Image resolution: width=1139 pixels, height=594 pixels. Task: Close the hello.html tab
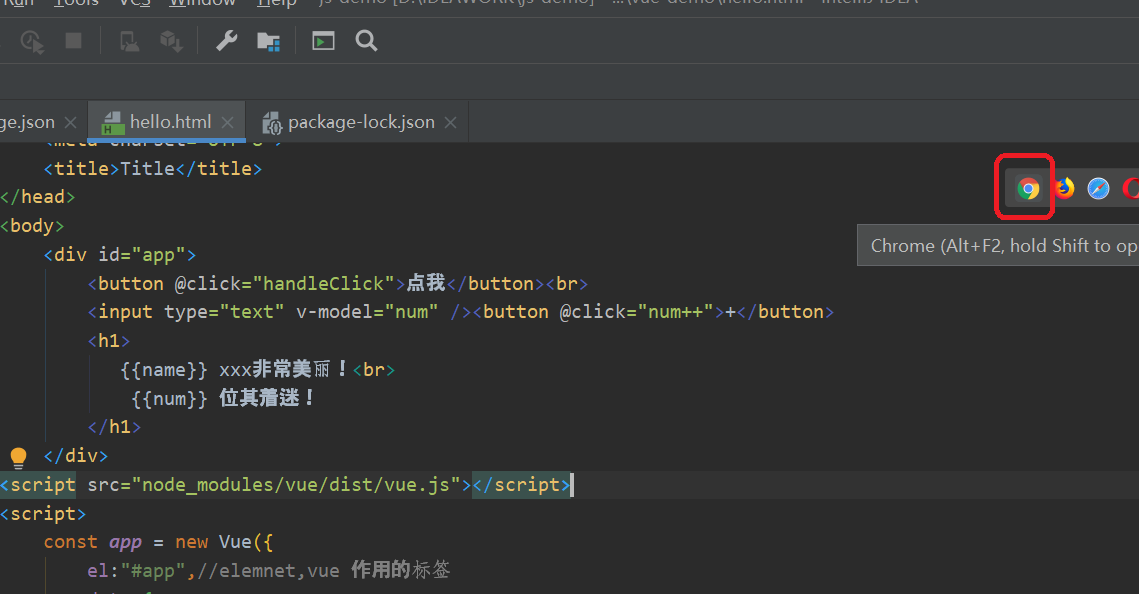click(x=227, y=123)
